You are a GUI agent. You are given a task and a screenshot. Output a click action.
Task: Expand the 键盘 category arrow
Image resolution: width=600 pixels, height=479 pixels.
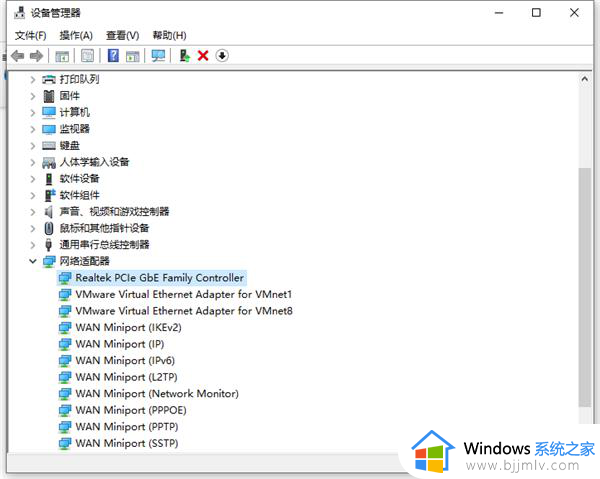tap(33, 145)
